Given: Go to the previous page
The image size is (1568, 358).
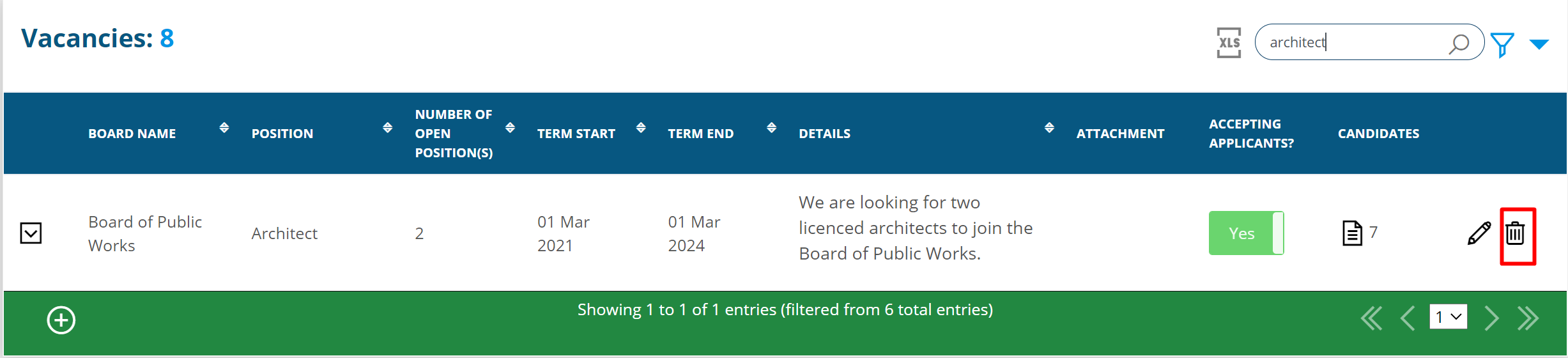Looking at the screenshot, I should (x=1407, y=318).
